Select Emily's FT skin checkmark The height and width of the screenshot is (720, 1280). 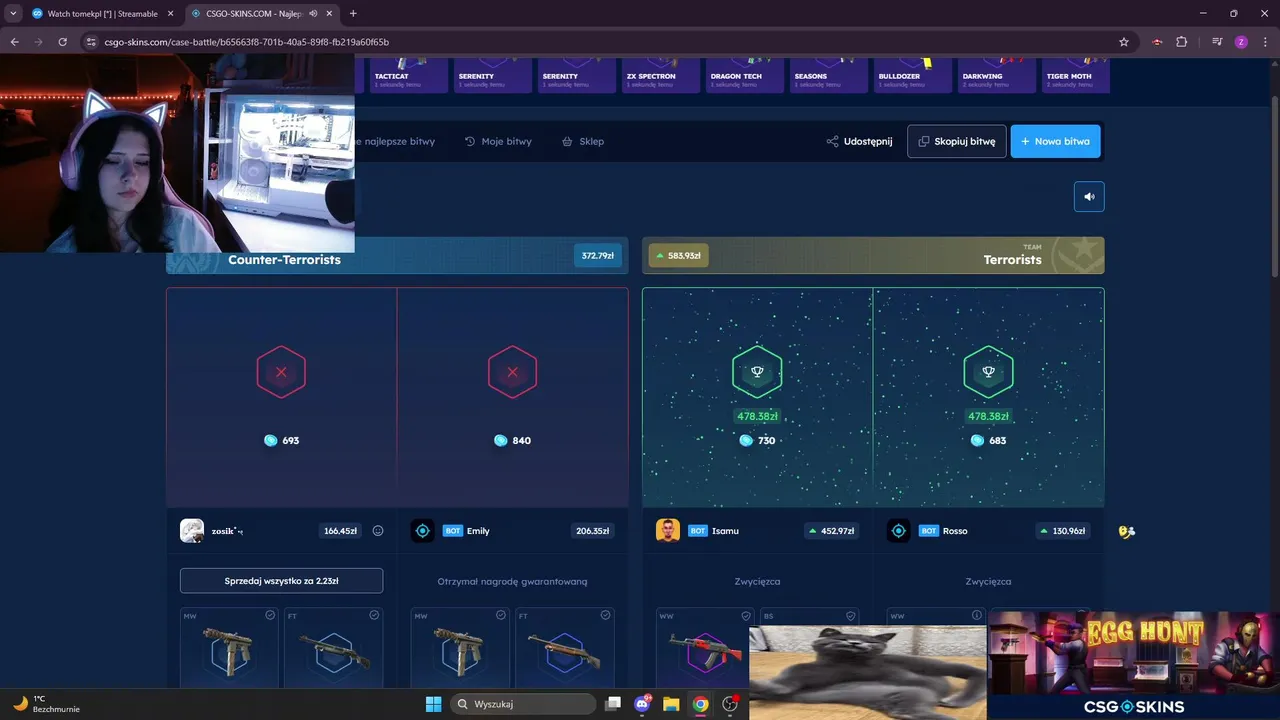pyautogui.click(x=605, y=615)
